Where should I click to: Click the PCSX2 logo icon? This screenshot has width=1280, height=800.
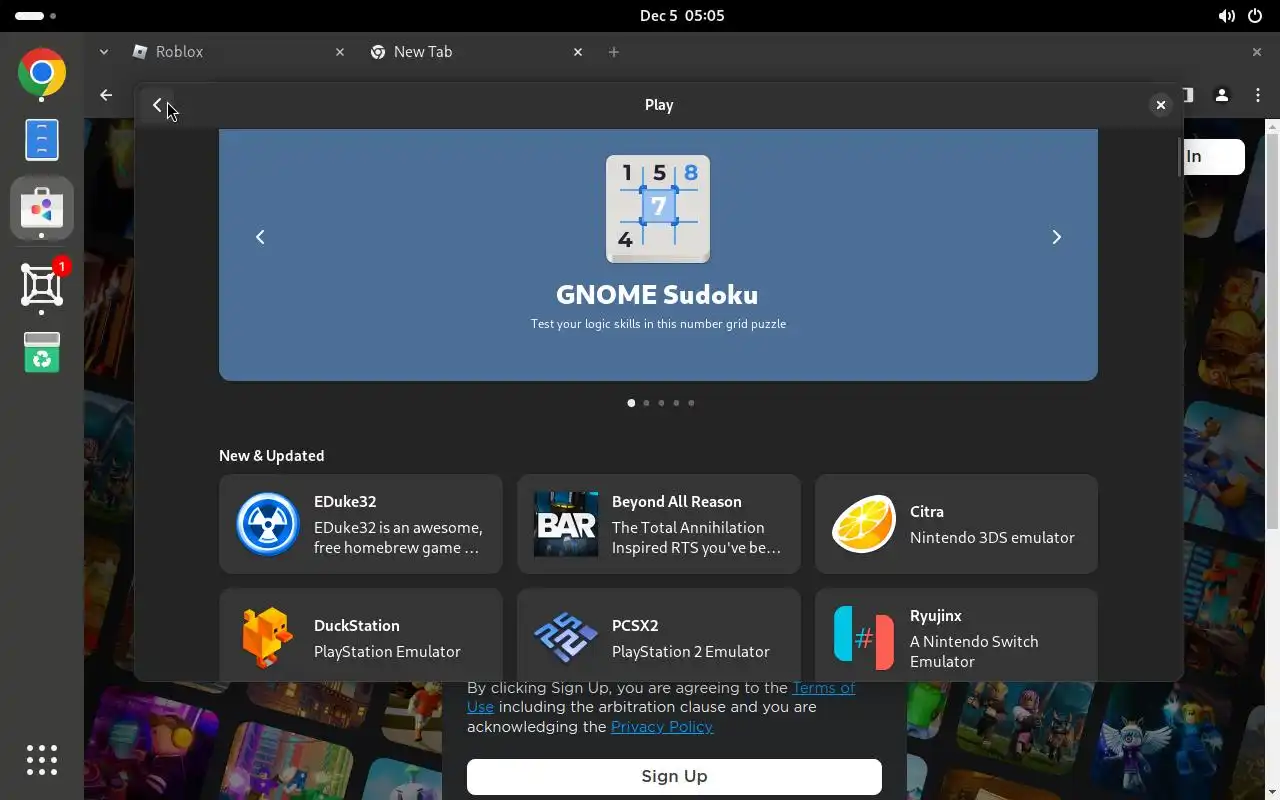566,638
